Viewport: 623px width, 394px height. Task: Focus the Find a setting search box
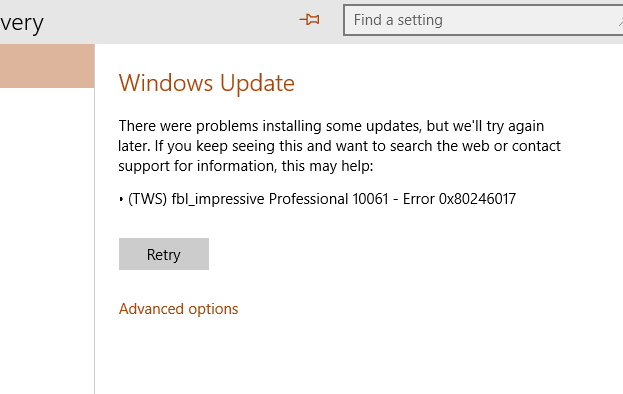(483, 20)
